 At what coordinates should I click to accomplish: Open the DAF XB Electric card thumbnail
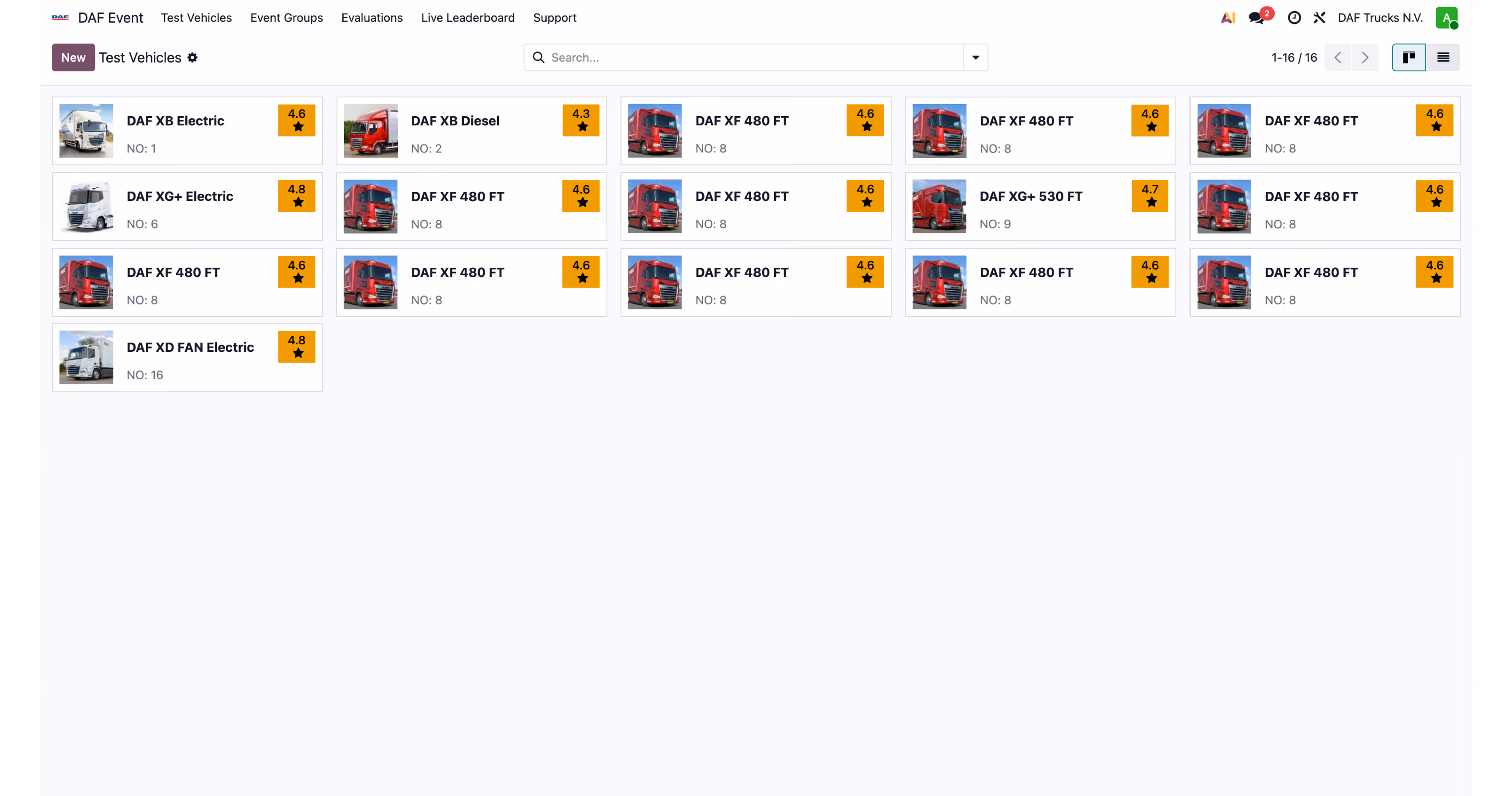coord(86,131)
